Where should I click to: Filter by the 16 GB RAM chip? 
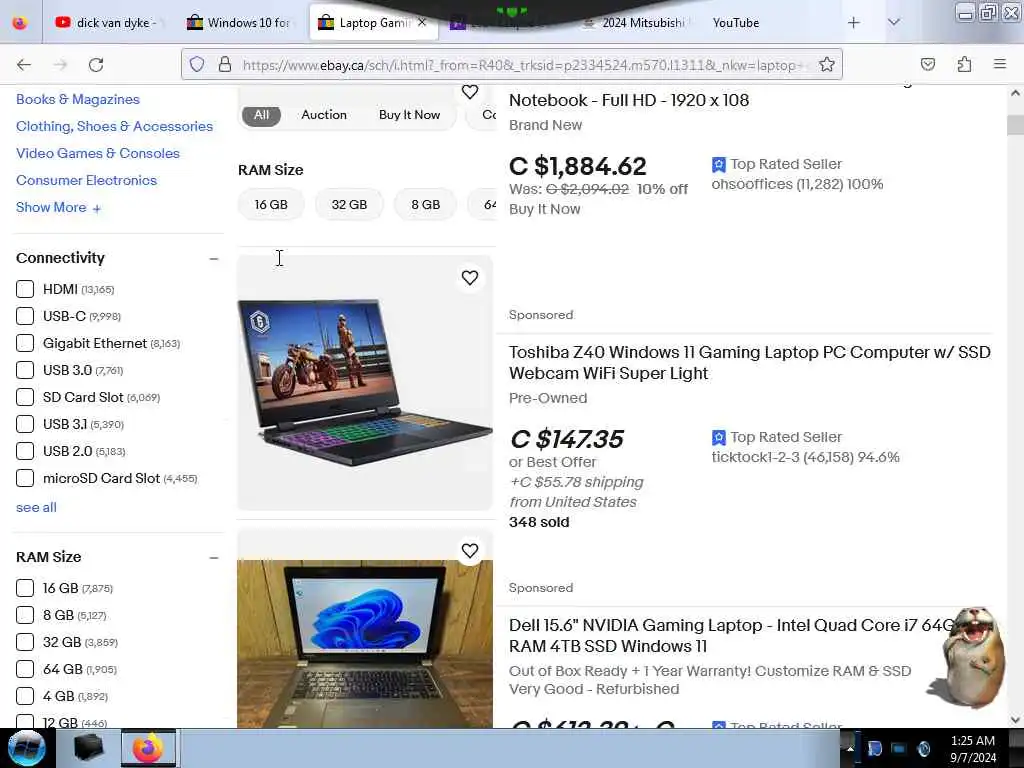[271, 204]
